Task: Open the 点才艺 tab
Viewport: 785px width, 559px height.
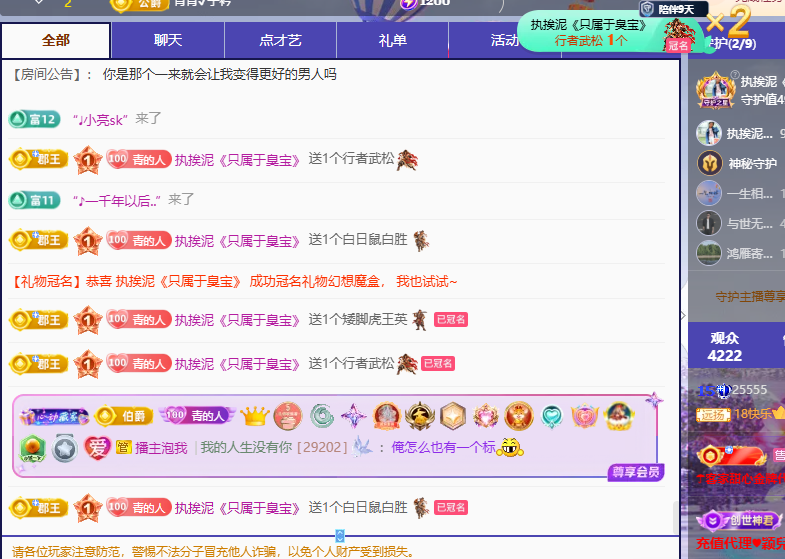Action: coord(280,41)
